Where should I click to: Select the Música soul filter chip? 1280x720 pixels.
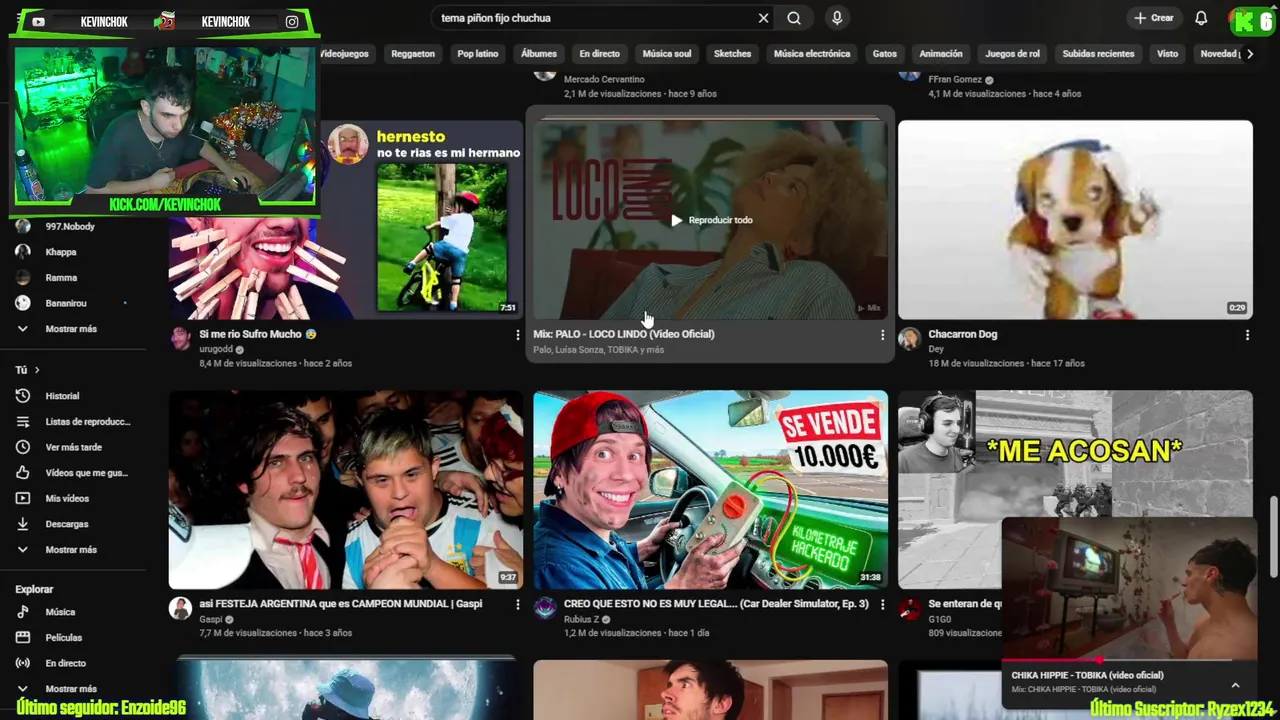click(667, 54)
